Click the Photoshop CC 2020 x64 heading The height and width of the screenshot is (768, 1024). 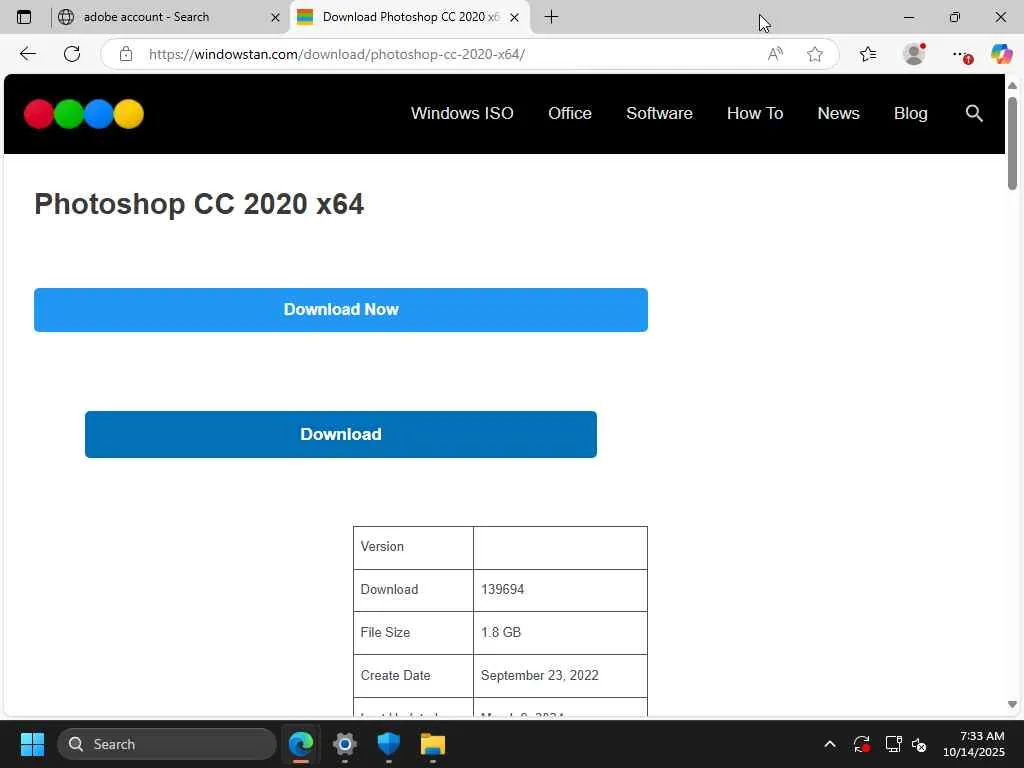coord(199,204)
